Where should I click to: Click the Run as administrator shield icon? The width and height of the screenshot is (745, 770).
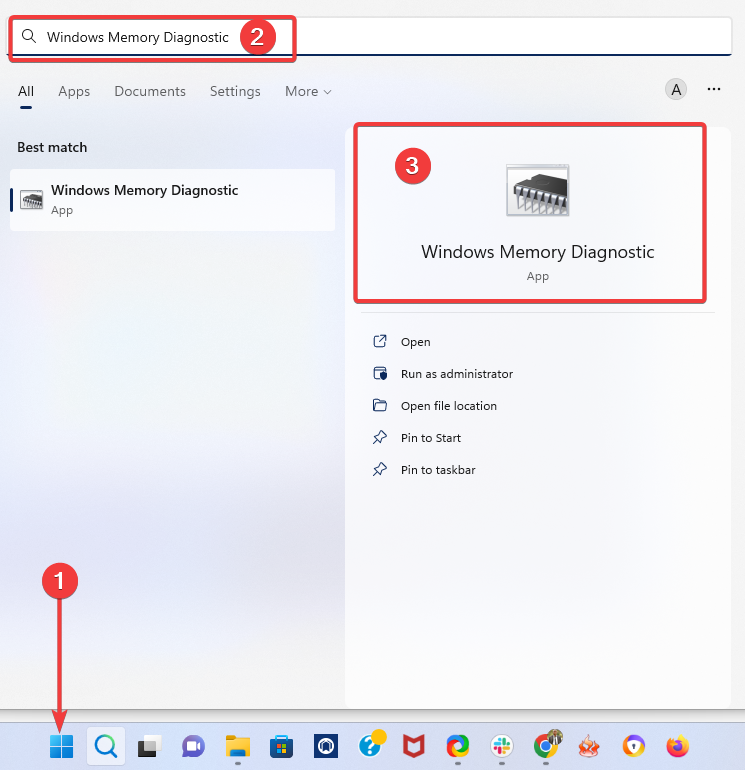[380, 373]
